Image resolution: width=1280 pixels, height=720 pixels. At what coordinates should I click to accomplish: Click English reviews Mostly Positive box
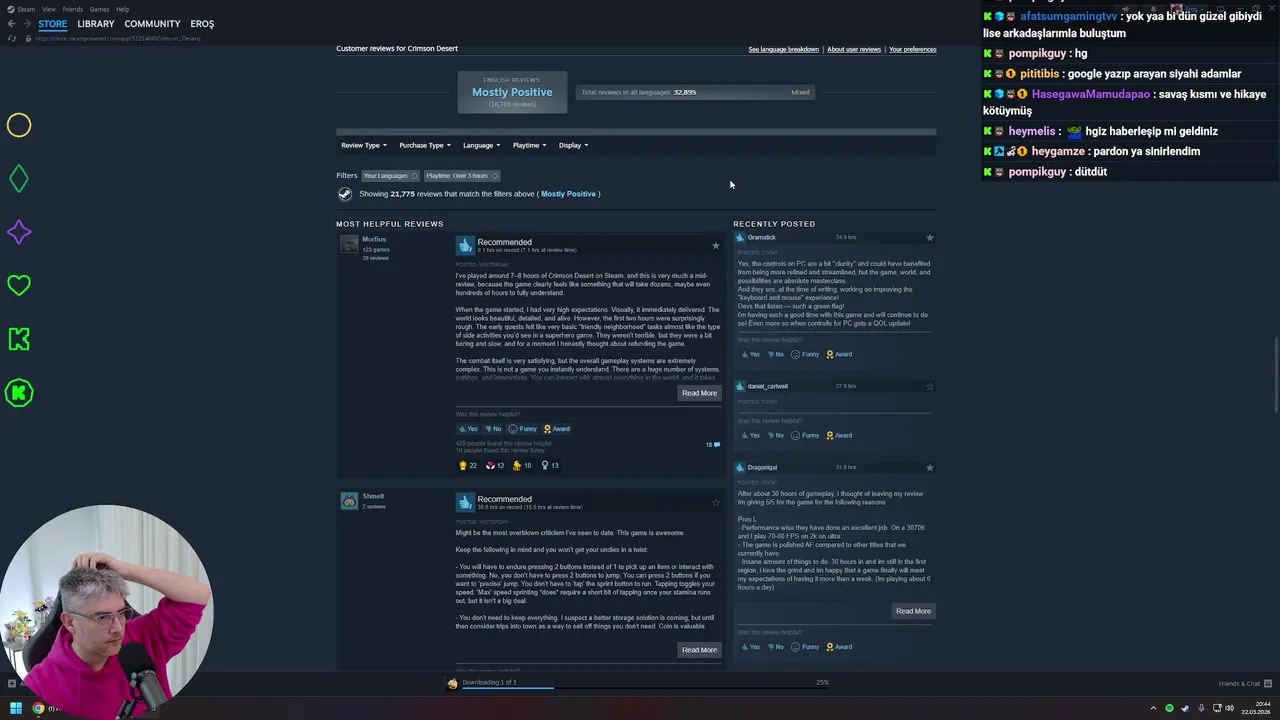pyautogui.click(x=512, y=92)
